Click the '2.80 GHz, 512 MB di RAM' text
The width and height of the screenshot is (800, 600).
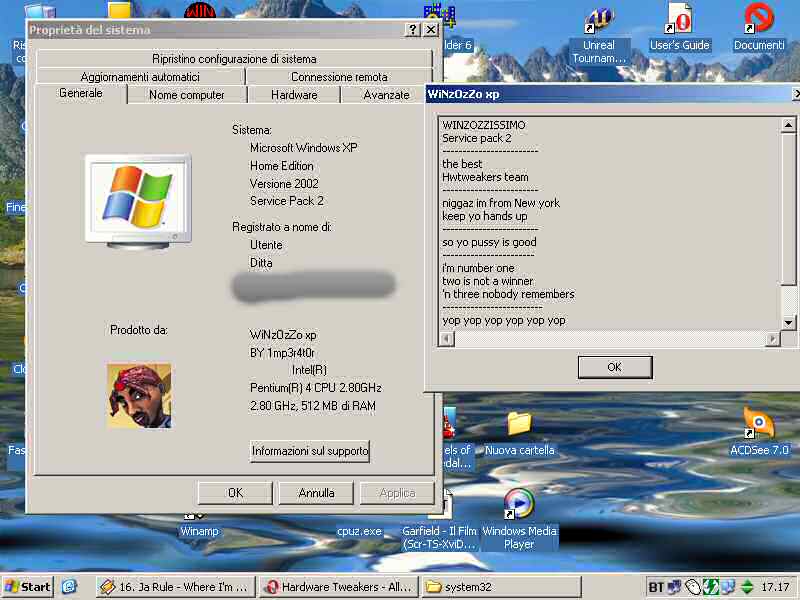[x=313, y=406]
